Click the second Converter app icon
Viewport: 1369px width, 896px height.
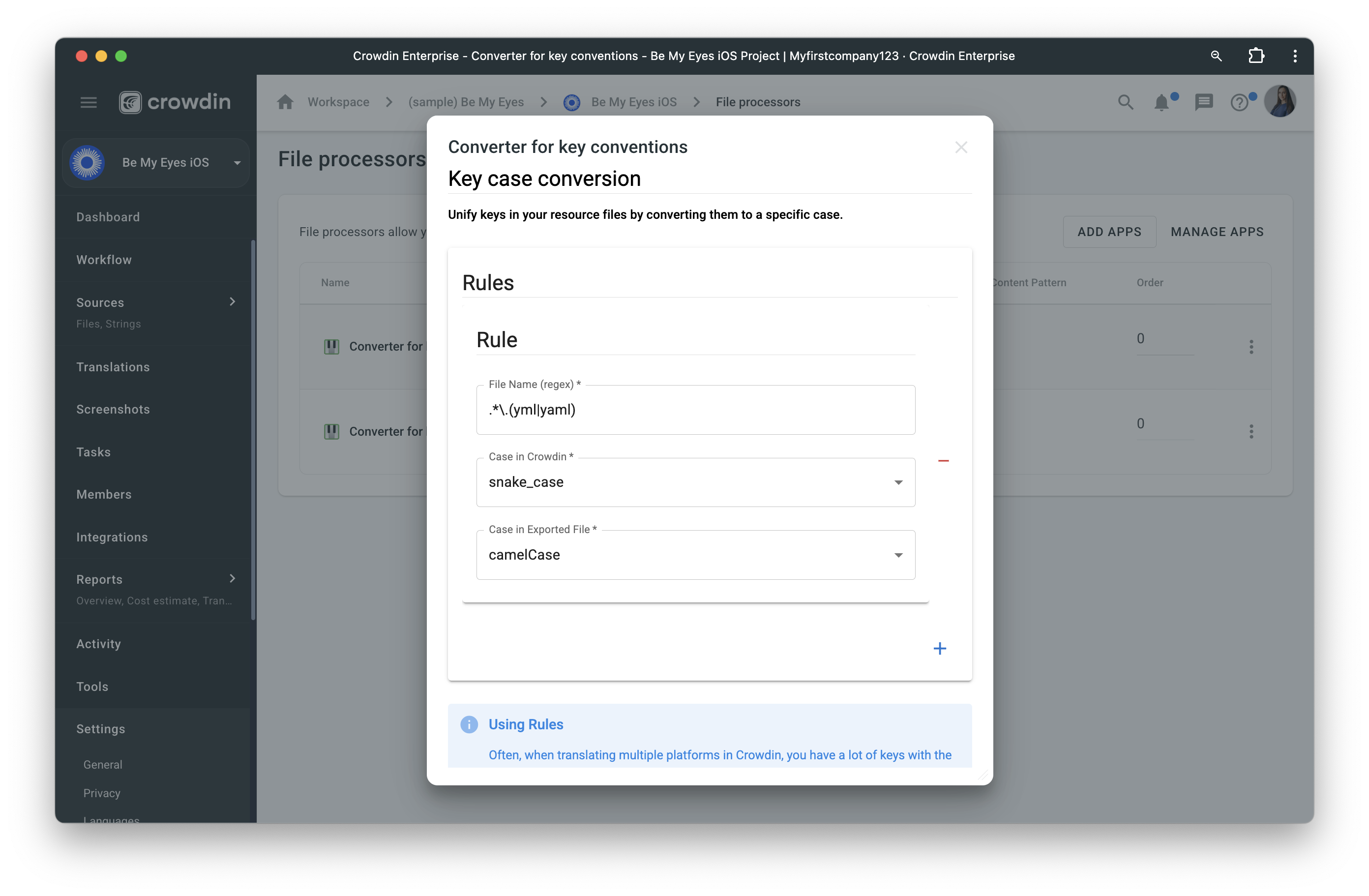pos(331,431)
